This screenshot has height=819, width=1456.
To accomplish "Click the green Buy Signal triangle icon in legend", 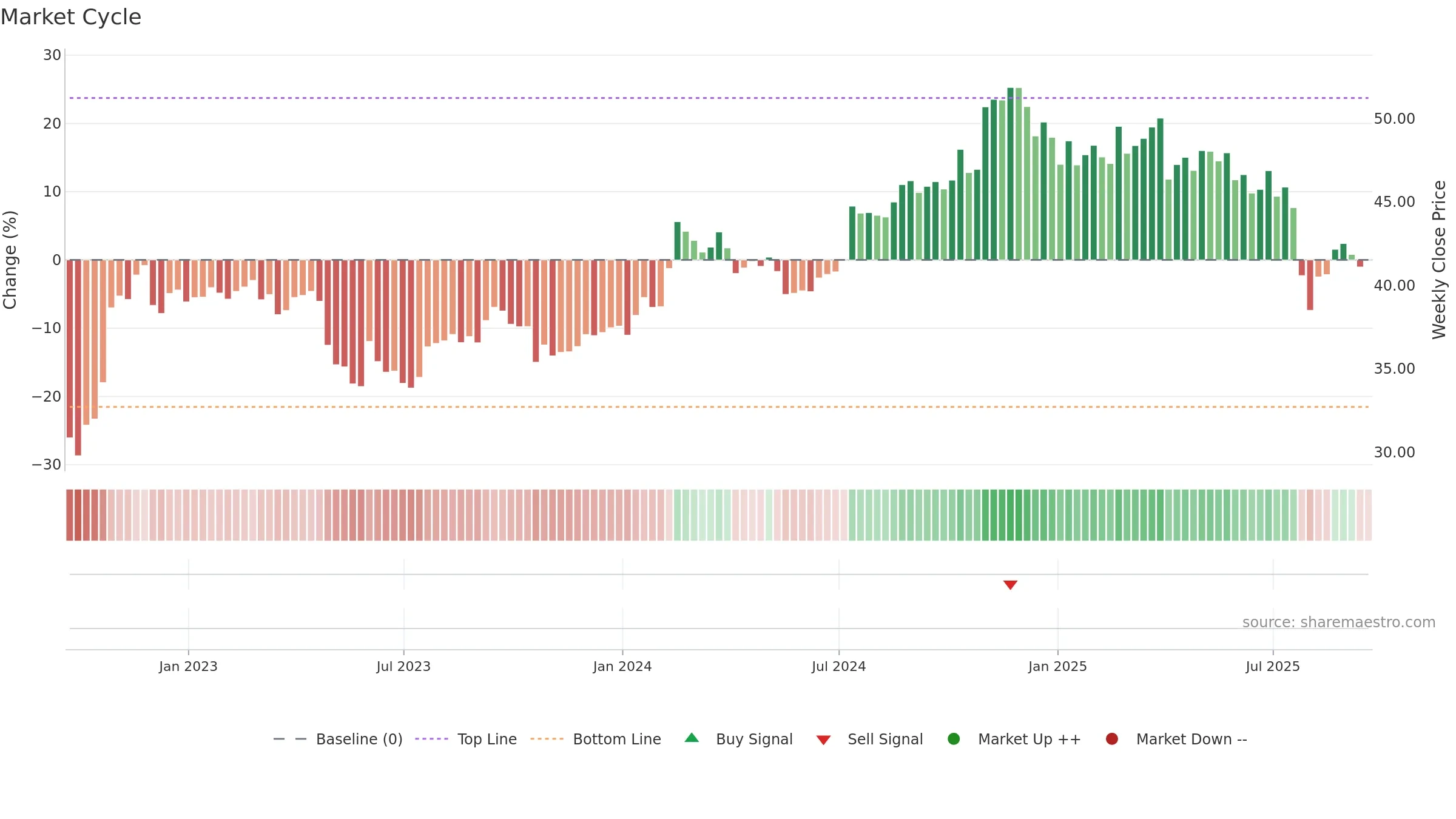I will [x=692, y=738].
